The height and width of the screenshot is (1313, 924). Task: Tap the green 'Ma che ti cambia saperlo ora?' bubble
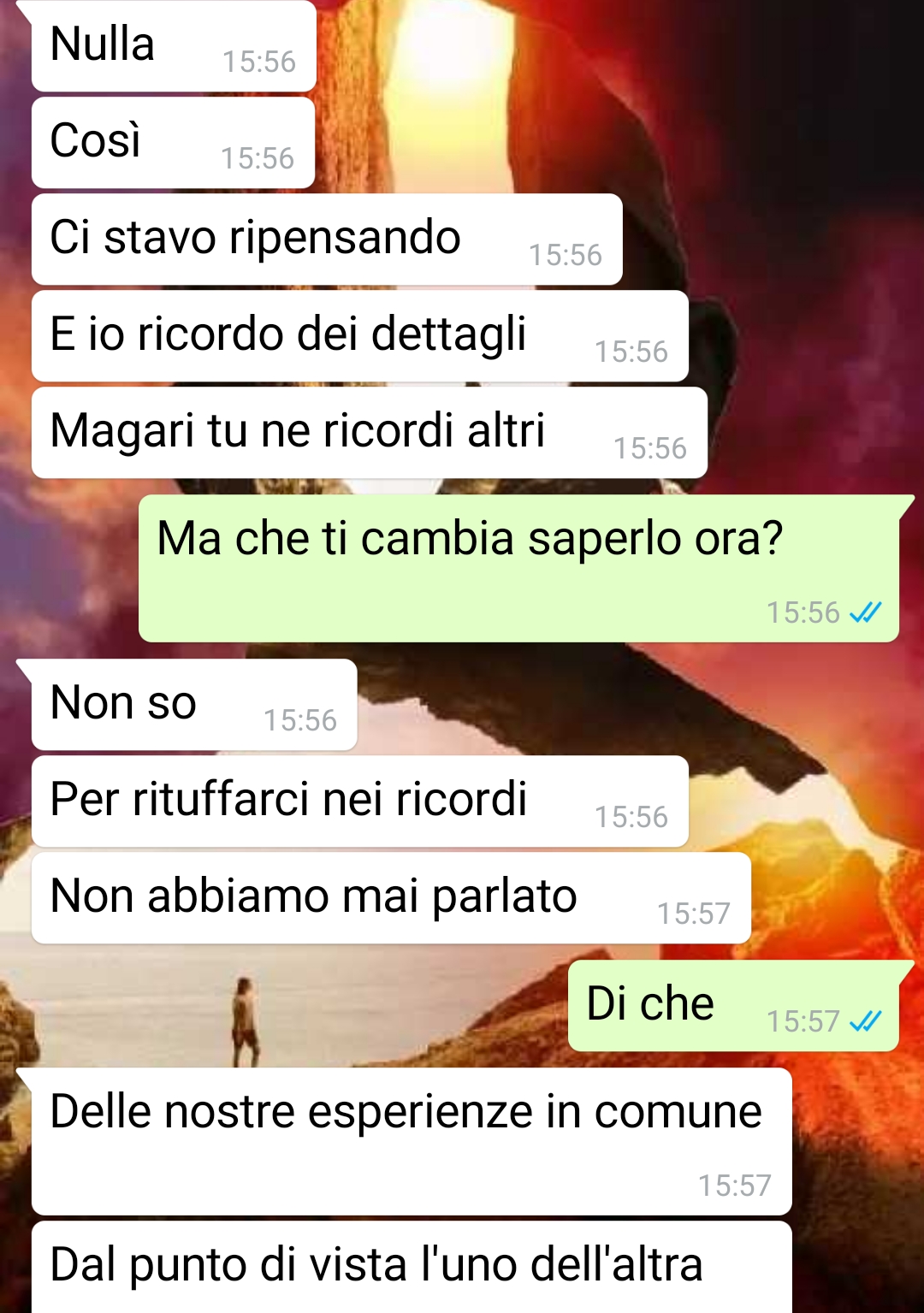pos(518,568)
